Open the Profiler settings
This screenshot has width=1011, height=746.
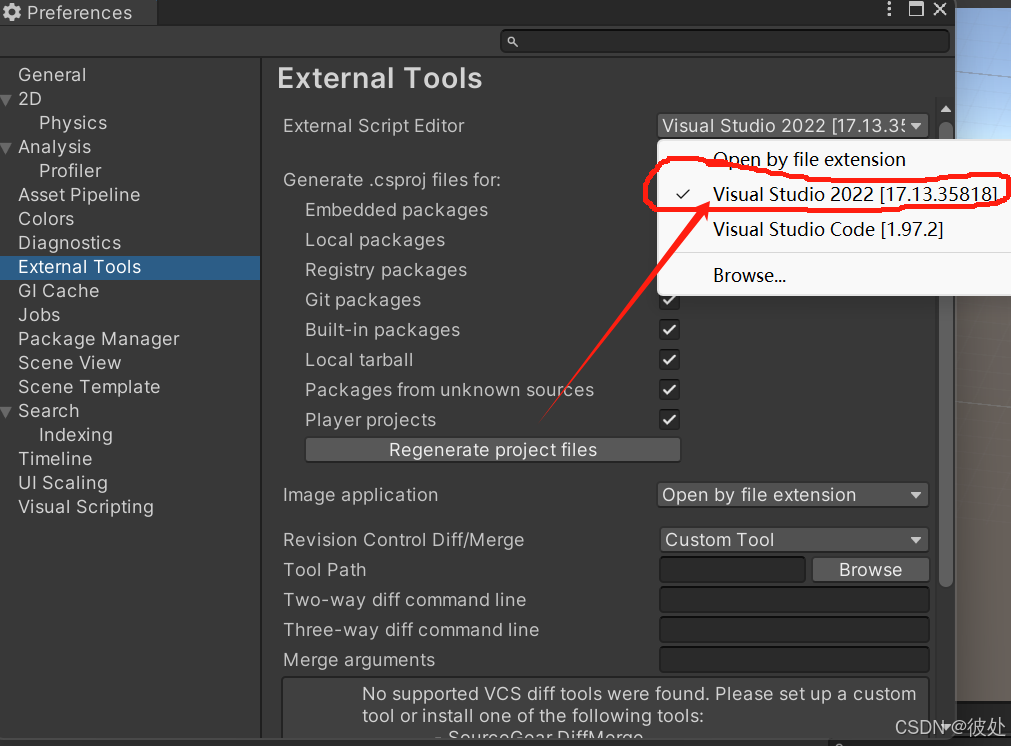pyautogui.click(x=70, y=171)
